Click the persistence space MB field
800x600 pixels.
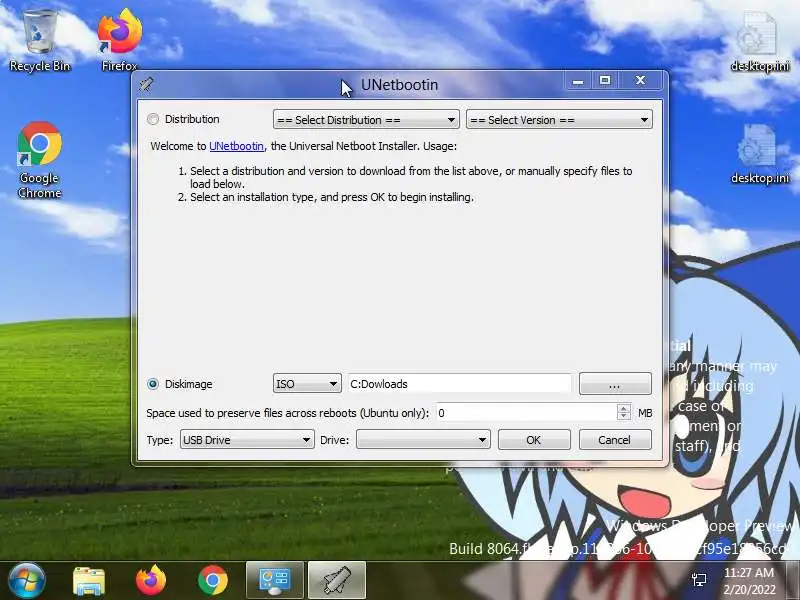pyautogui.click(x=527, y=413)
